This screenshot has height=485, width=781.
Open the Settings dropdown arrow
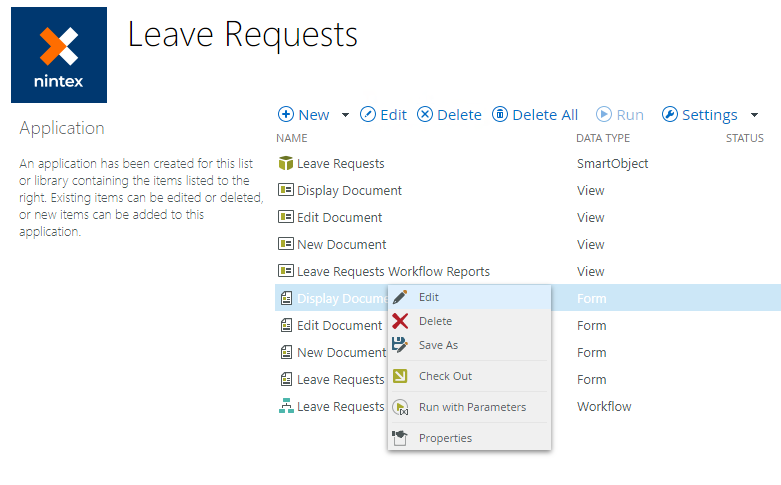click(754, 115)
